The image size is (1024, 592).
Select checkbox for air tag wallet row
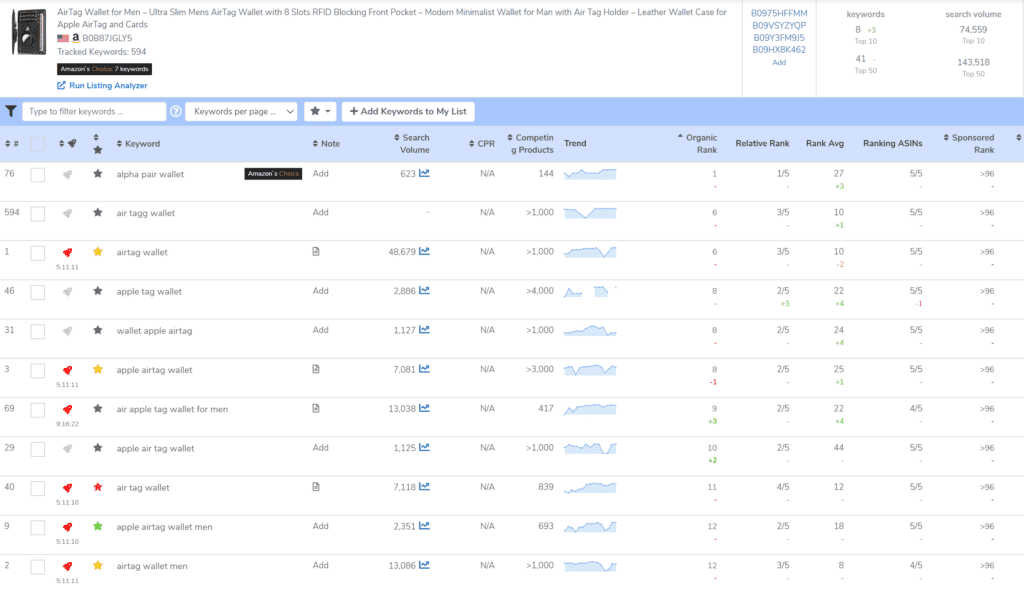click(38, 488)
